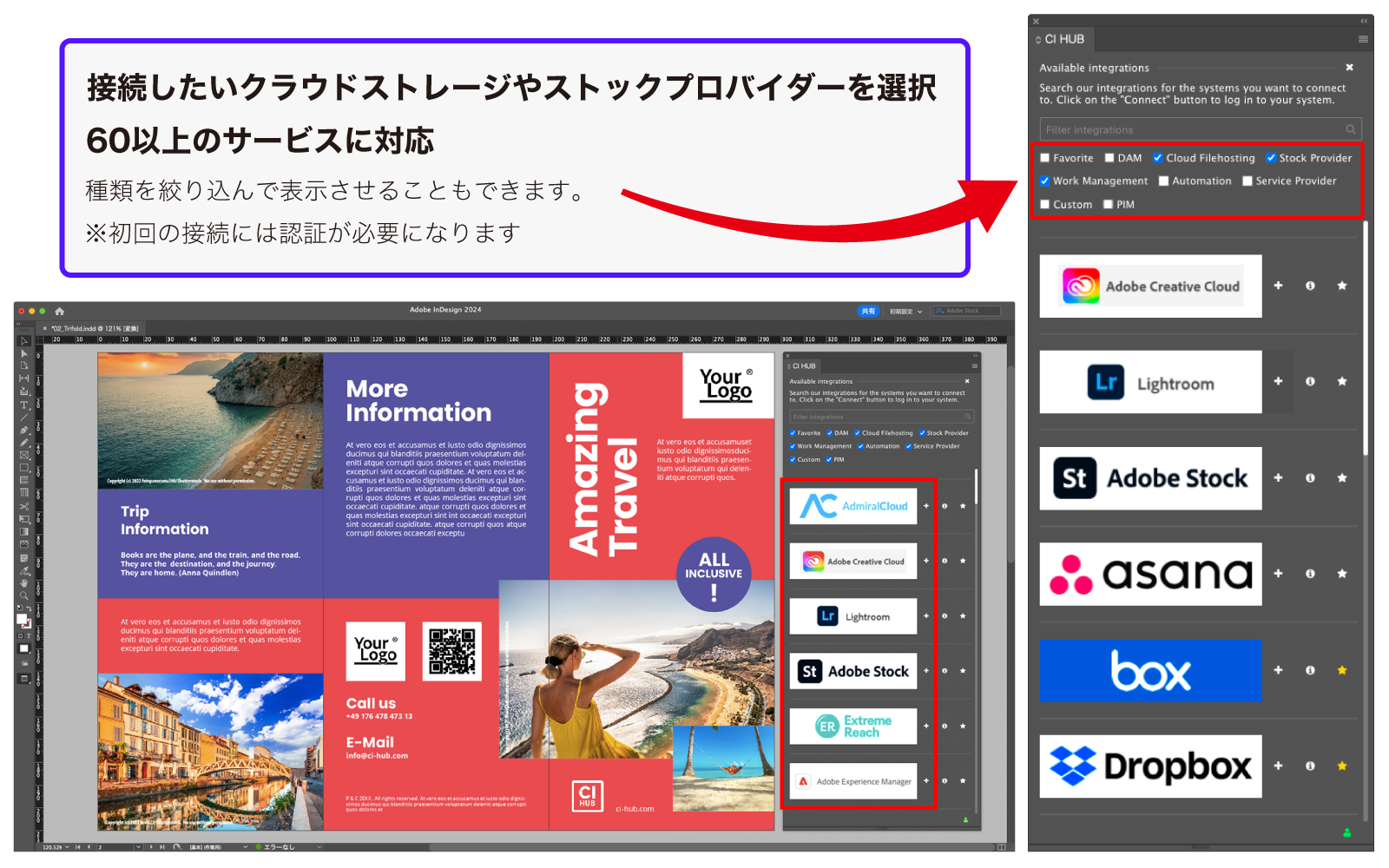Select the Direct Selection tool
1389x868 pixels.
[x=24, y=354]
